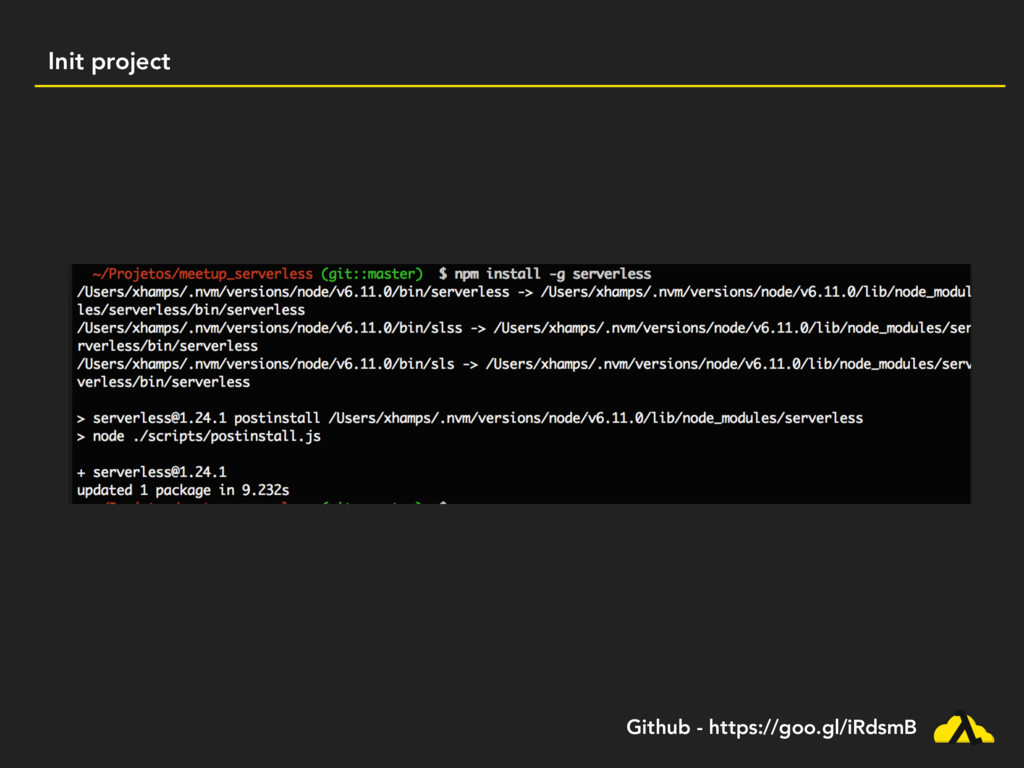Open the goo.gl/iRdsmB Github link

(x=812, y=727)
